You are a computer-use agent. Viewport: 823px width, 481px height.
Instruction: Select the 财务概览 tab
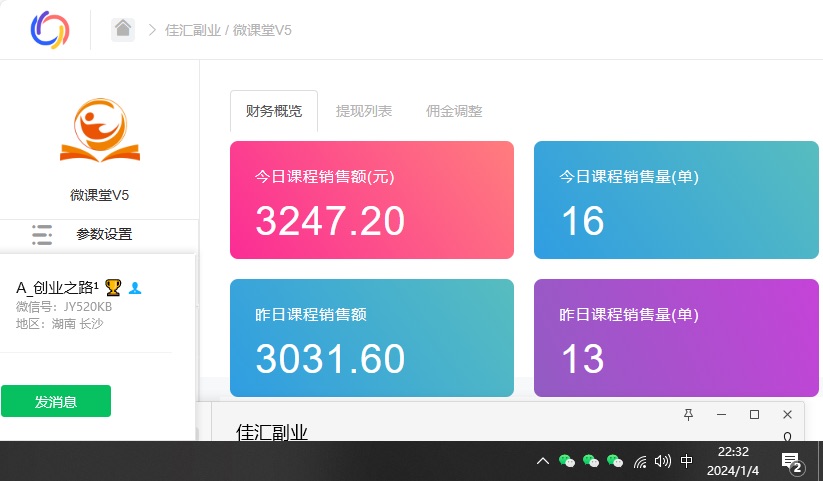274,111
